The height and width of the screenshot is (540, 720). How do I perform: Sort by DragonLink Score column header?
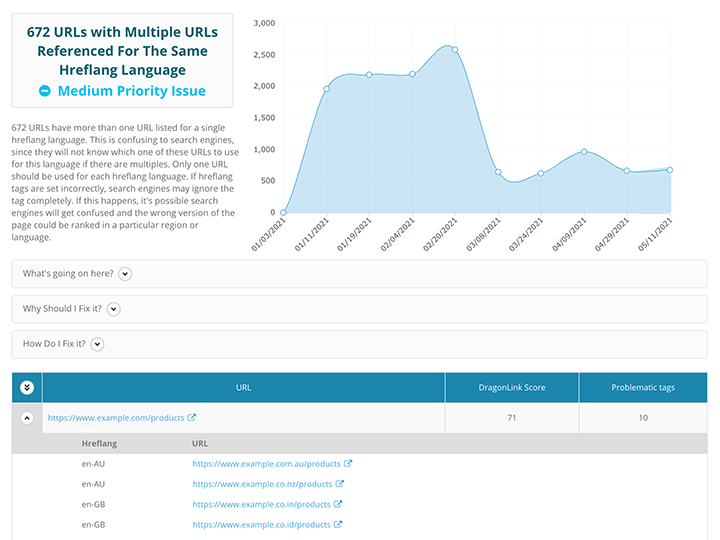[511, 387]
